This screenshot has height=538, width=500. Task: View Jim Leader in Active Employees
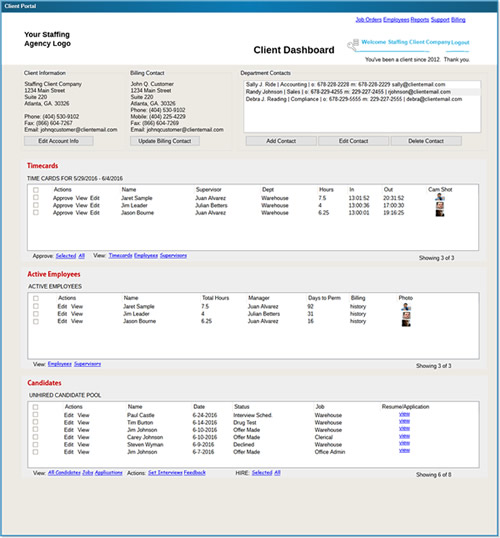77,314
